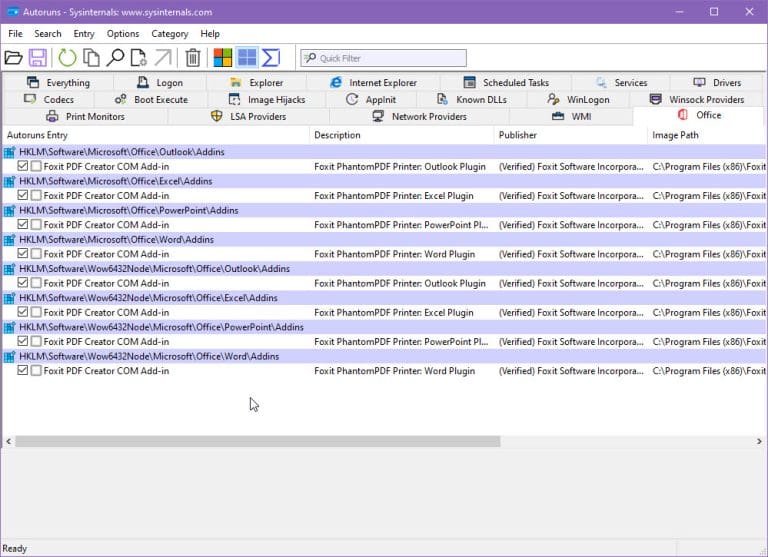Select the HKLM\Software\Wow6432Node\Microsoft\Office\Word\Addins registry row
The width and height of the screenshot is (768, 557).
point(384,356)
